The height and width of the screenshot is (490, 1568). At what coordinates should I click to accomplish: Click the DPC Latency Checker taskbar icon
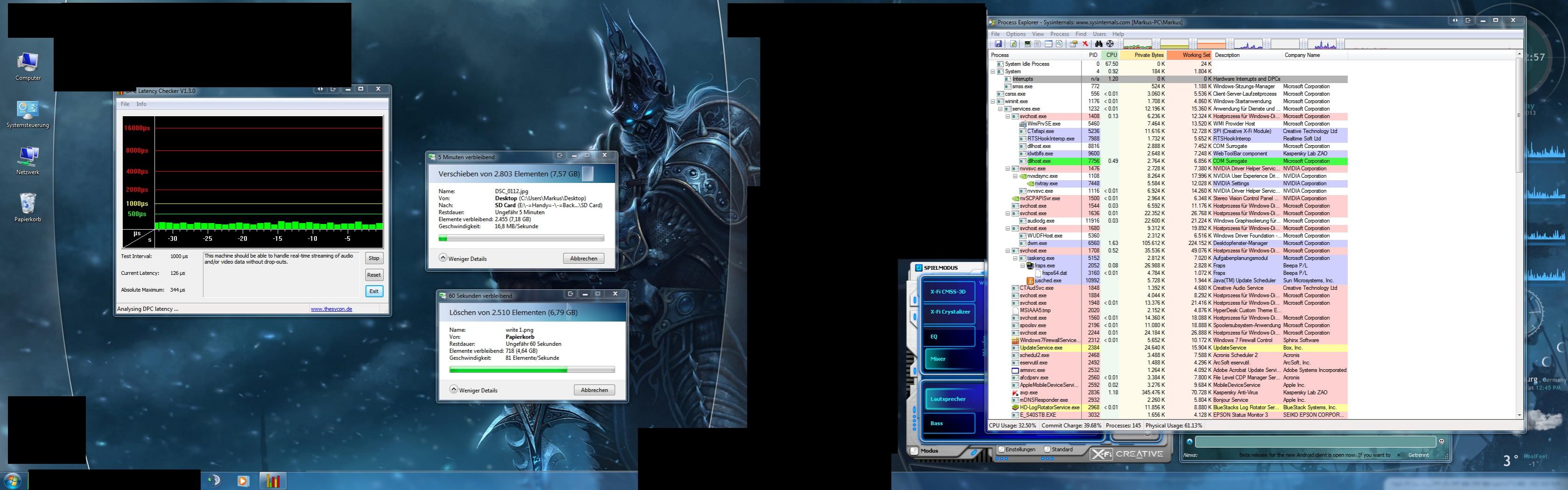tap(273, 481)
